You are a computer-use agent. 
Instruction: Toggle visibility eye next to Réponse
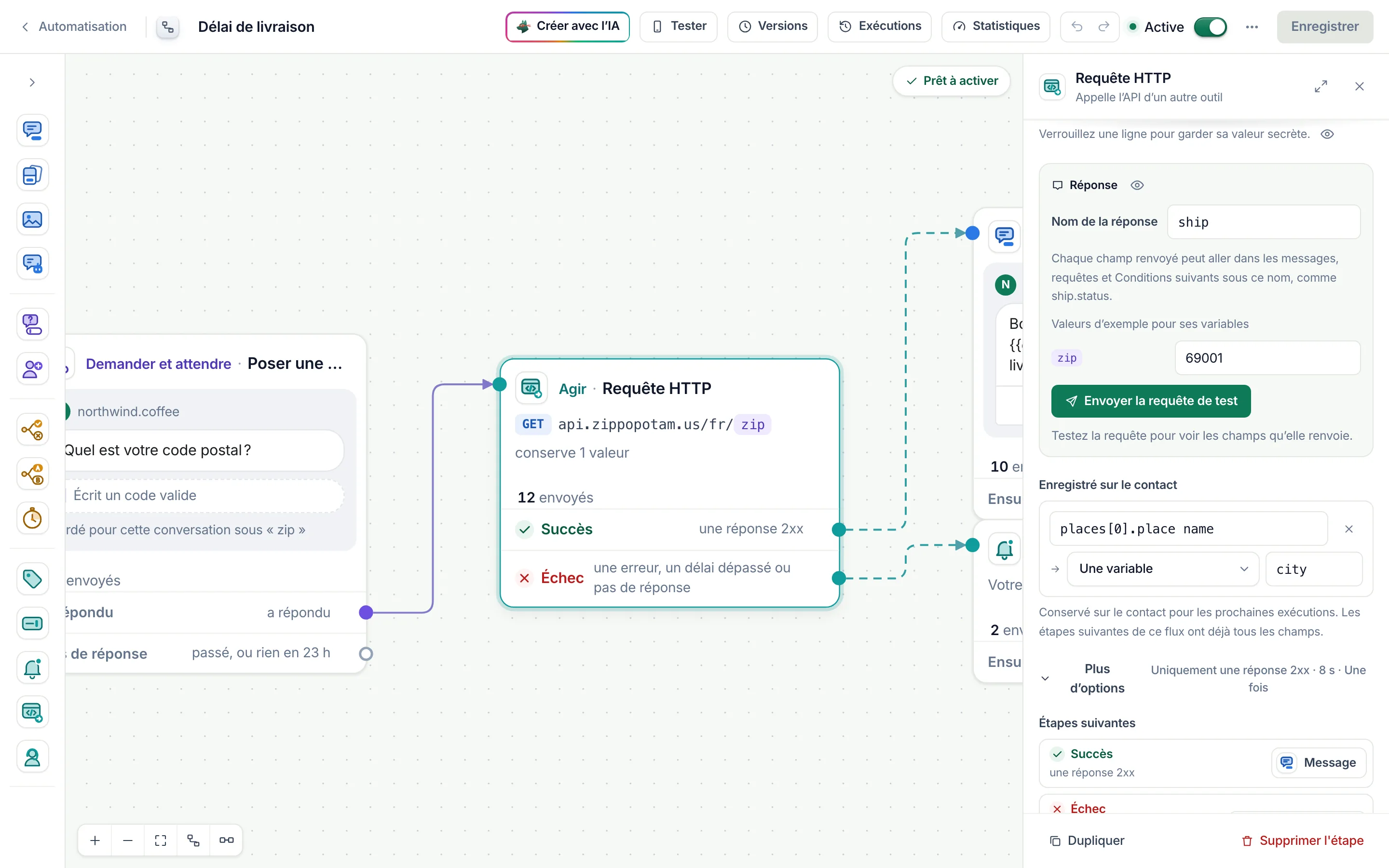pyautogui.click(x=1137, y=186)
